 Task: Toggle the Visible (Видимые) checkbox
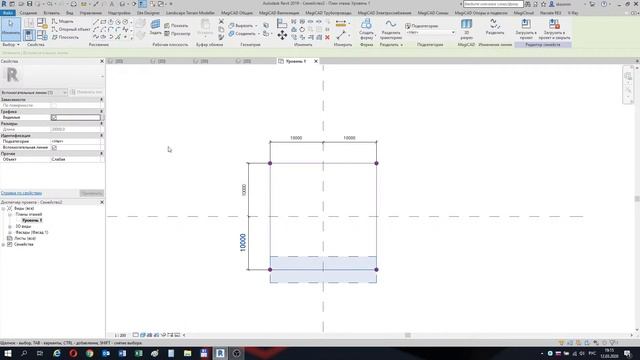tap(54, 118)
